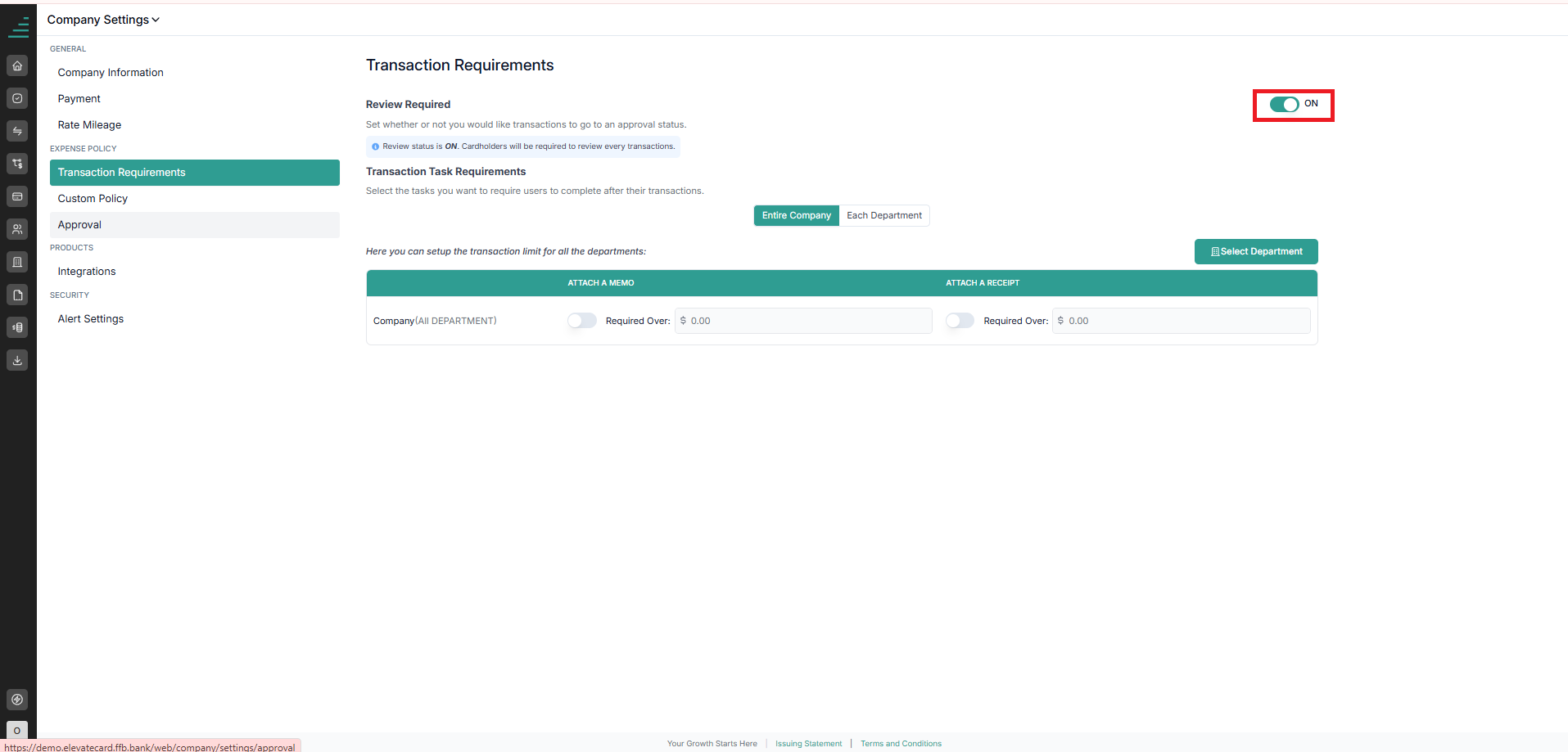Enable the Attach a Memo toggle
Viewport: 1568px width, 752px height.
pos(582,321)
